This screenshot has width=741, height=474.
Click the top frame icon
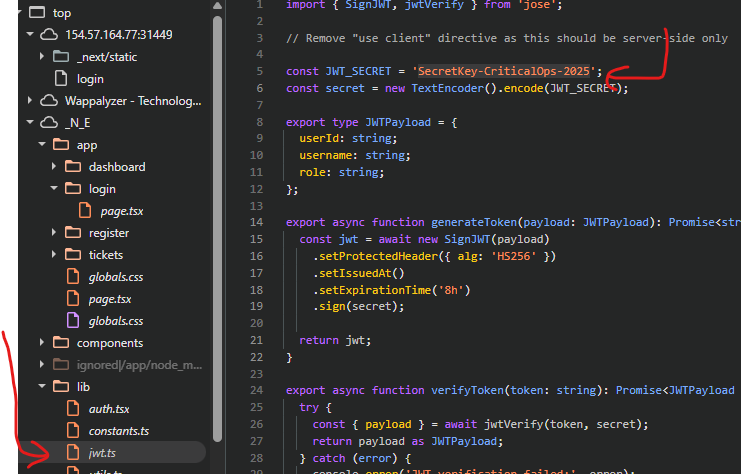pyautogui.click(x=37, y=13)
